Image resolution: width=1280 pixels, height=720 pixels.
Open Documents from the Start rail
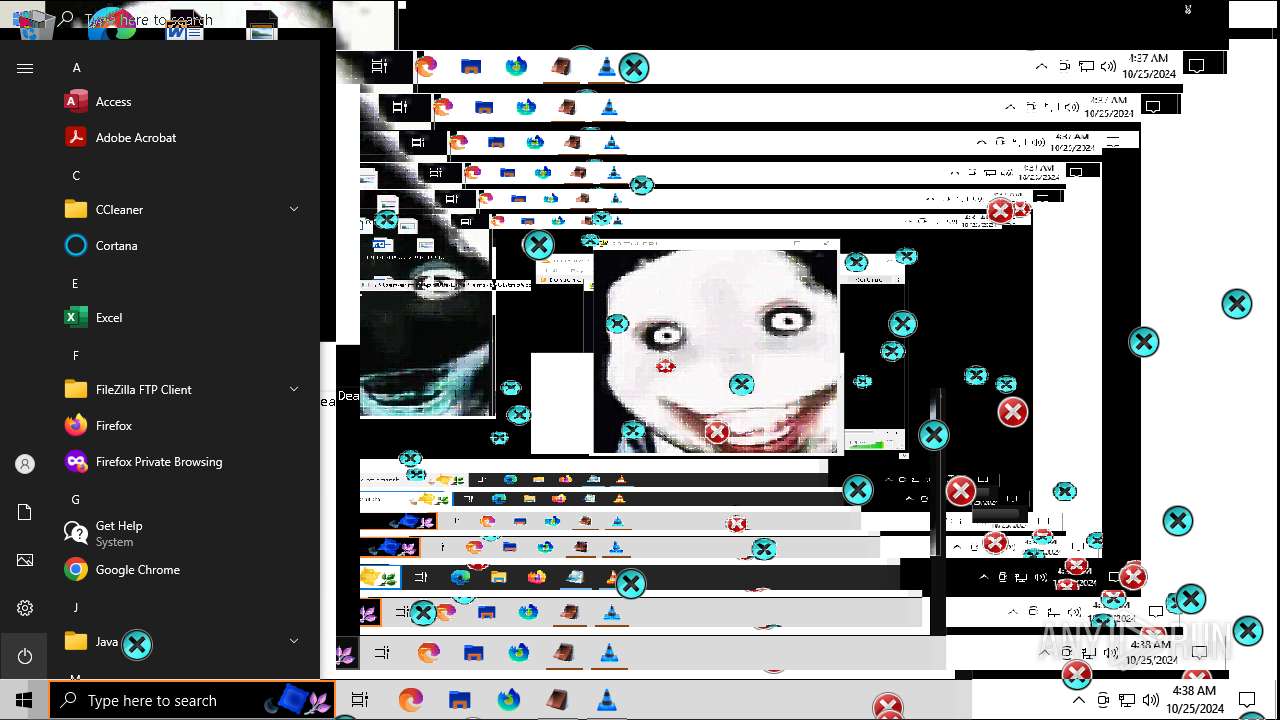(25, 512)
